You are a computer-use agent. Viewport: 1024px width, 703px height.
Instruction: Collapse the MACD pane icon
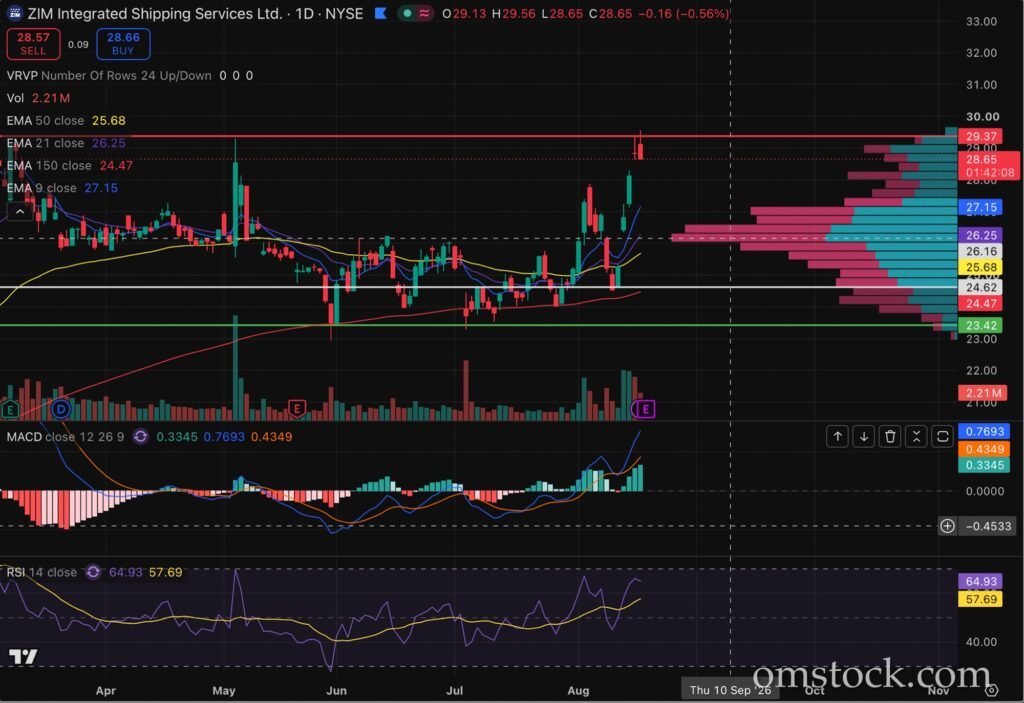916,436
